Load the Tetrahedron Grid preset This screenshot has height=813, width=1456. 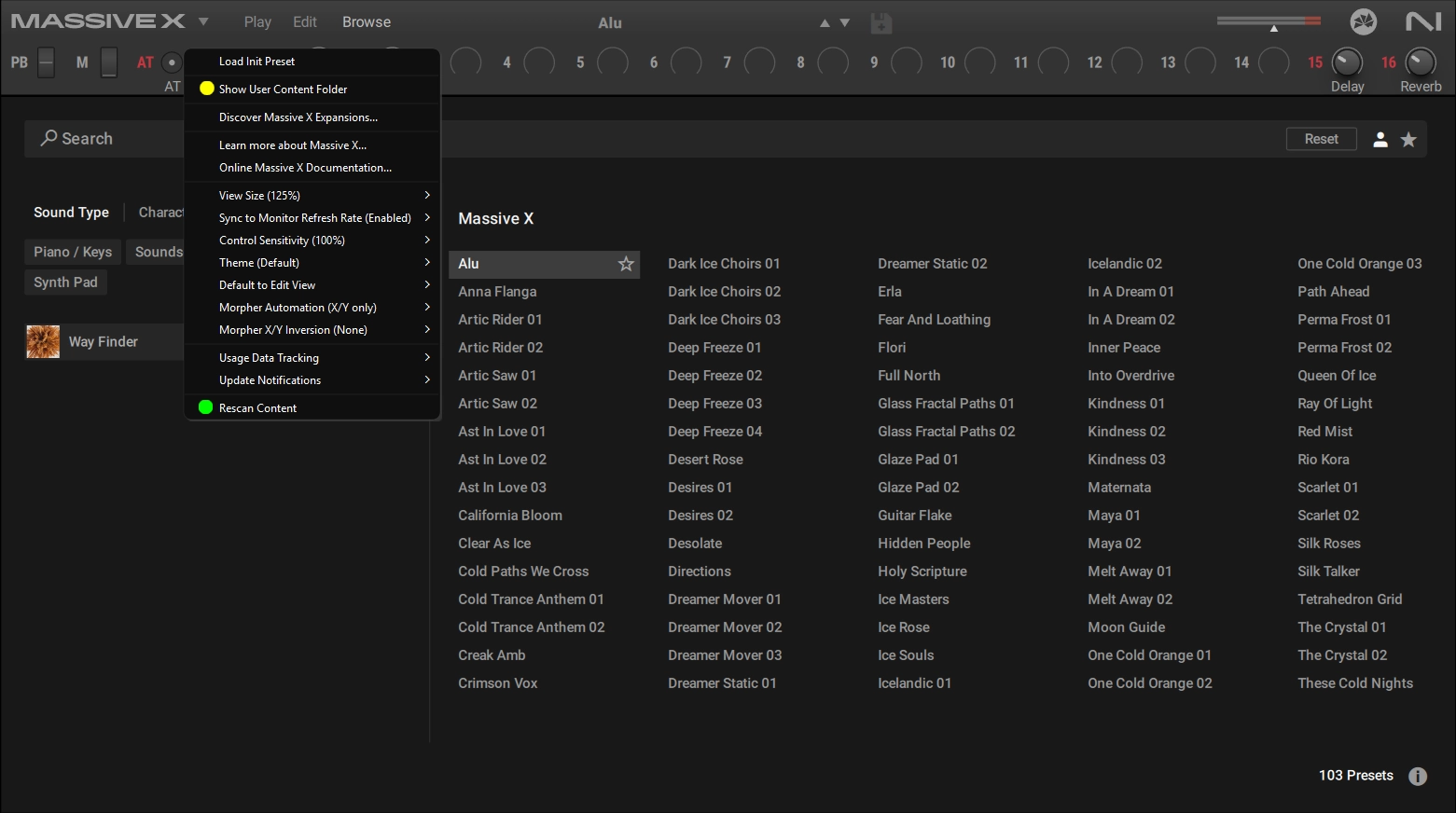(x=1350, y=599)
